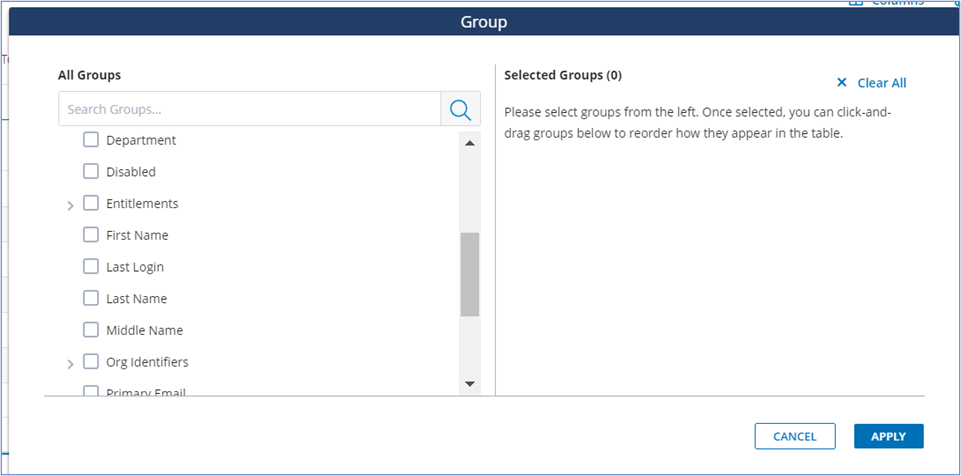Select the Primary Email checkbox
Viewport: 961px width, 476px height.
point(91,392)
